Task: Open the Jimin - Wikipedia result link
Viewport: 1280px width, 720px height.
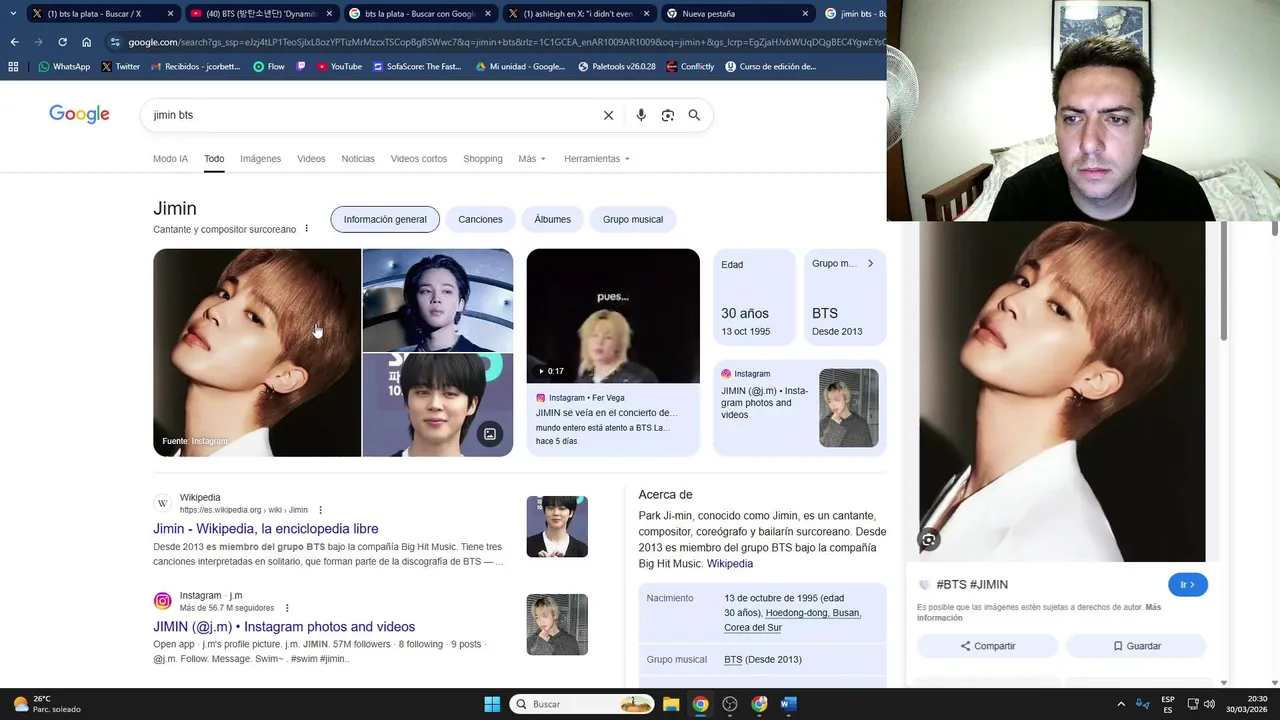Action: (266, 529)
